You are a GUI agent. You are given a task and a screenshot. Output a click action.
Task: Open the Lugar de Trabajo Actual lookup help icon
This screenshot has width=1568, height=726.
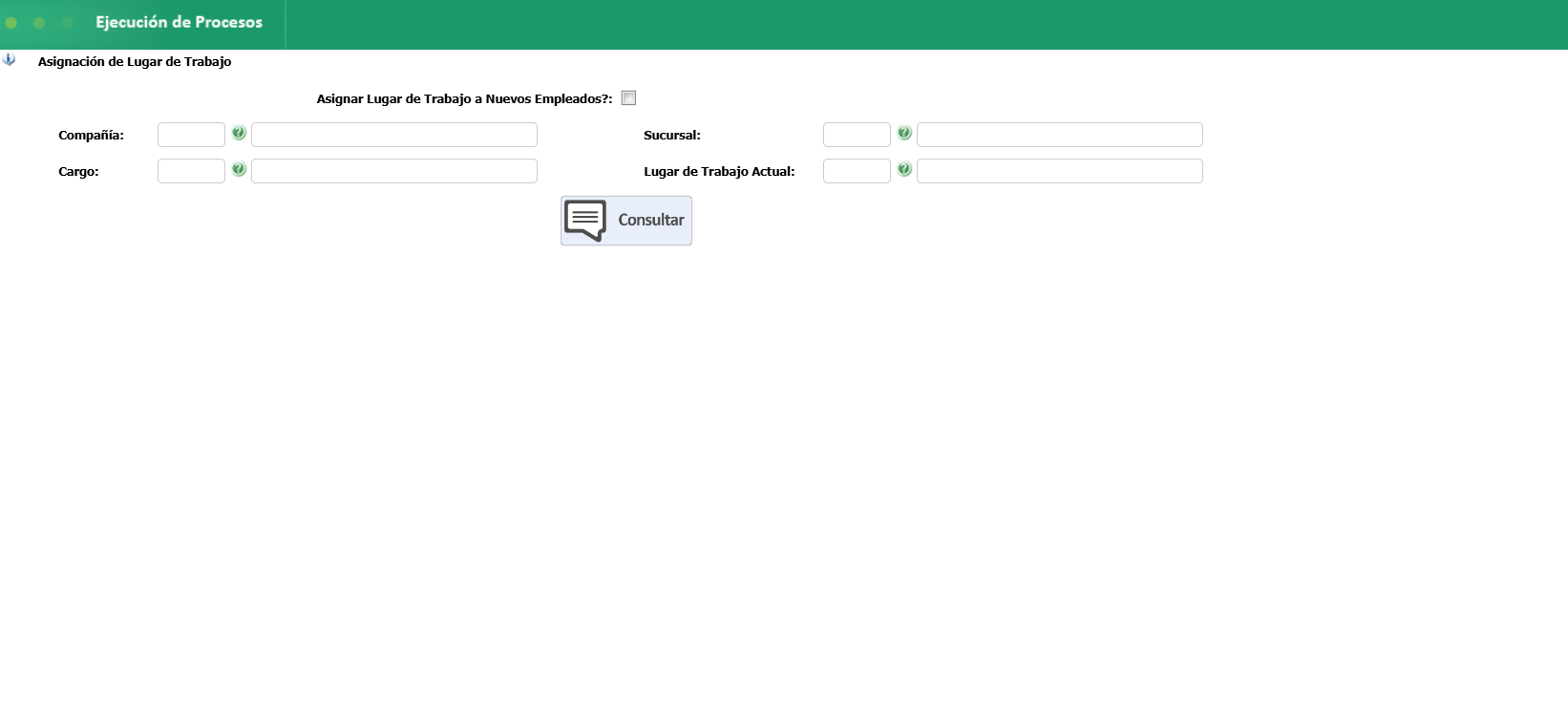tap(904, 170)
